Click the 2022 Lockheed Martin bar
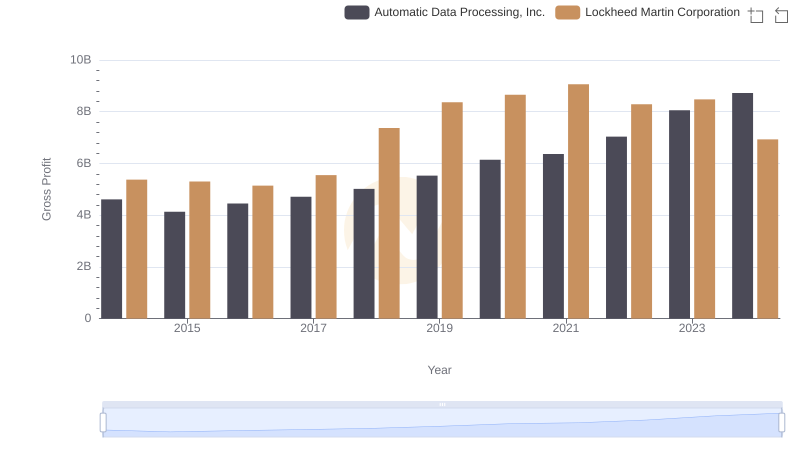 [x=641, y=212]
